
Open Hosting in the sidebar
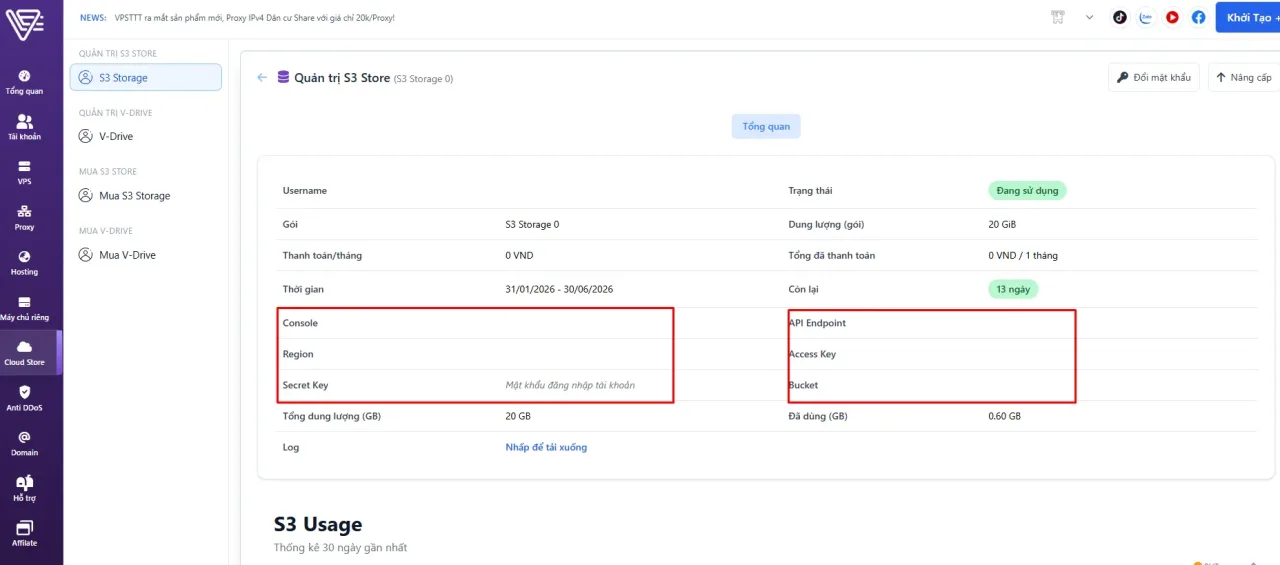click(25, 263)
